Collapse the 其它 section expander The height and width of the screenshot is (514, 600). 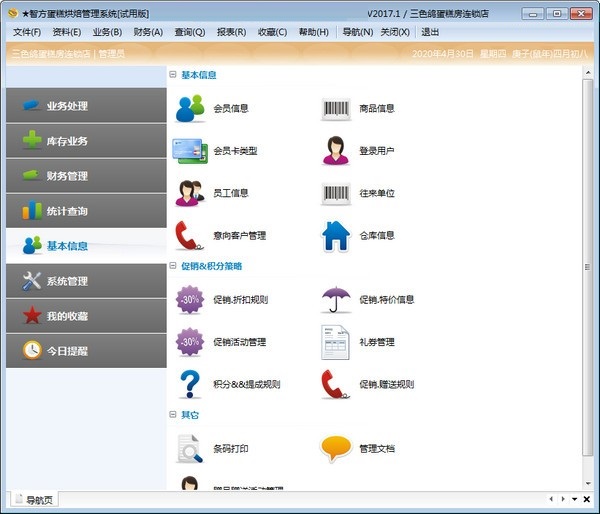[x=173, y=414]
